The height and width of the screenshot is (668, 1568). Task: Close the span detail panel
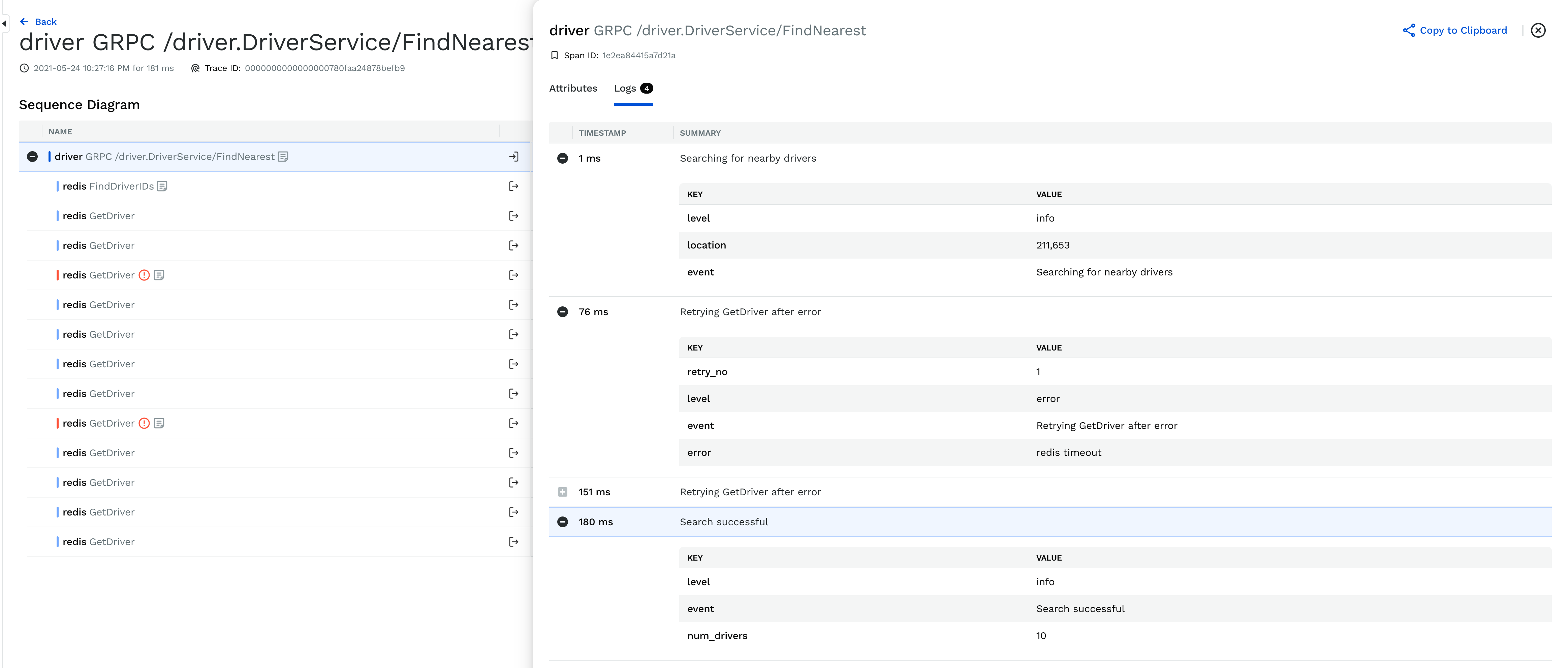[1538, 30]
